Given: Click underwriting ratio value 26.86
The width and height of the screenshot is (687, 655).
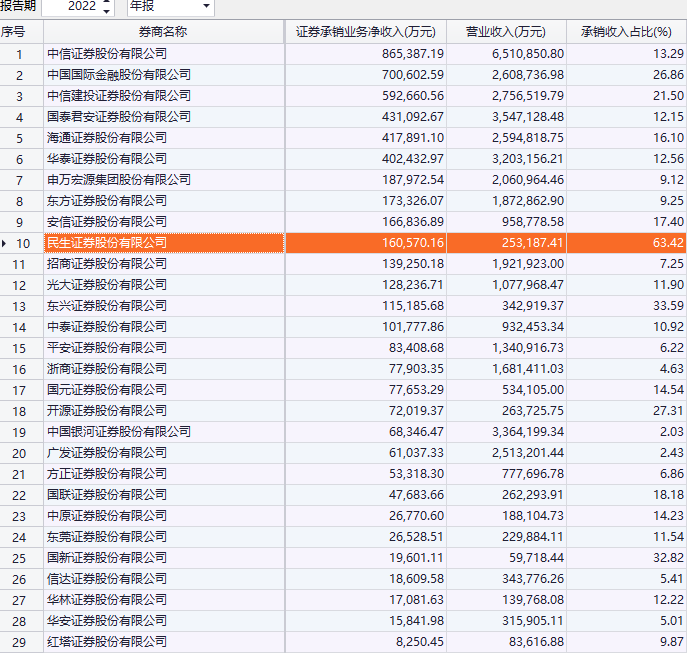Looking at the screenshot, I should pyautogui.click(x=668, y=75).
